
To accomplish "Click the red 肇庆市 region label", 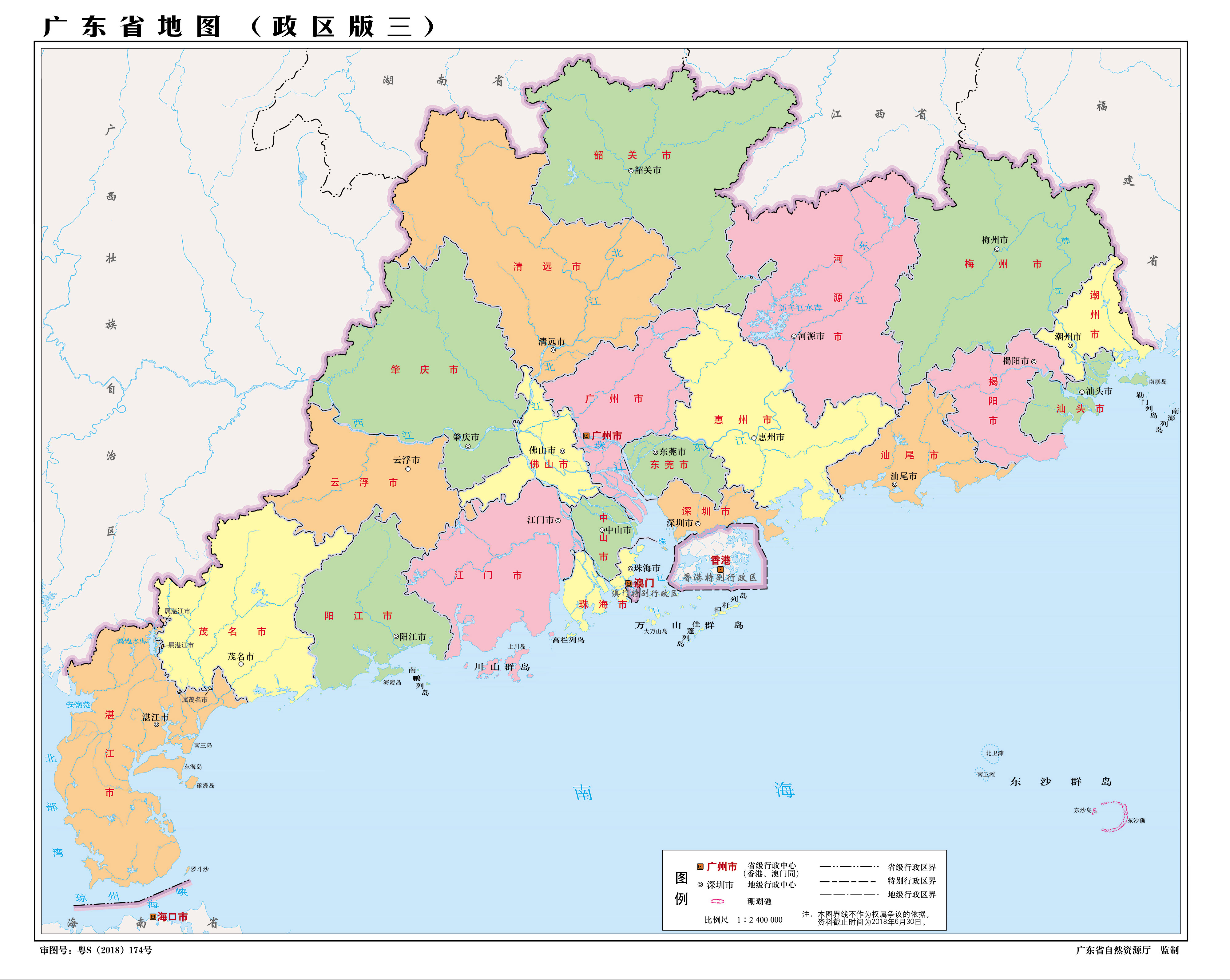I will (424, 369).
